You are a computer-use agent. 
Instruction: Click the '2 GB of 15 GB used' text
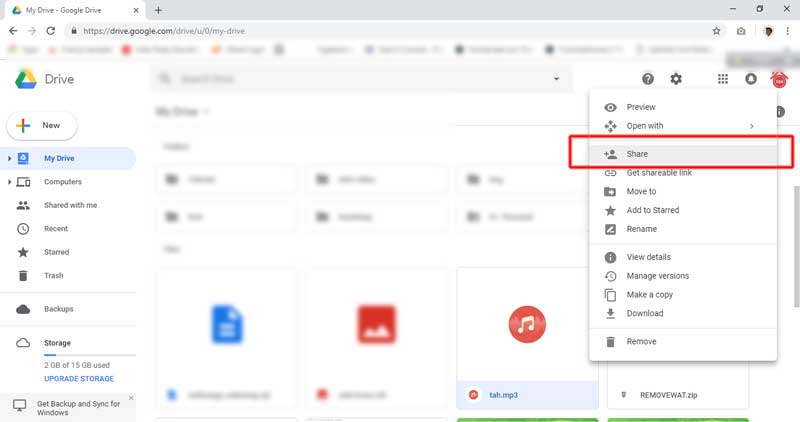77,365
